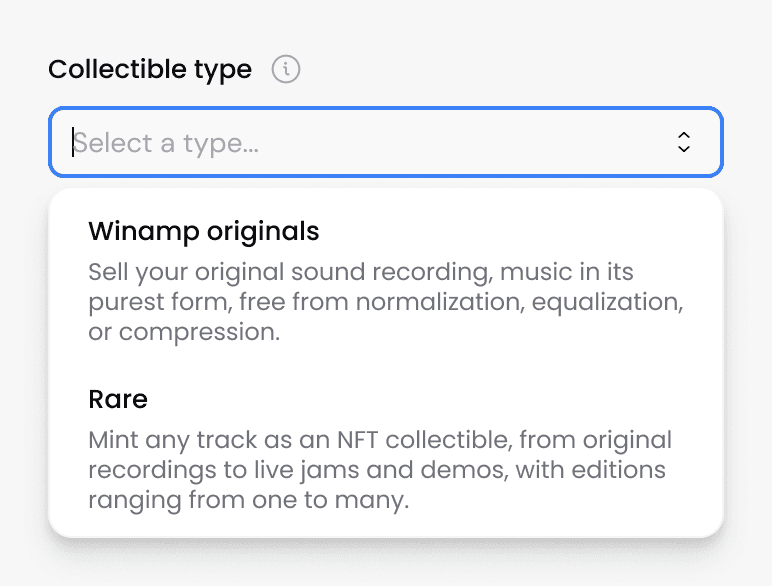Screen dimensions: 772x586
Task: Click the Winamp originals description text
Action: pos(385,302)
